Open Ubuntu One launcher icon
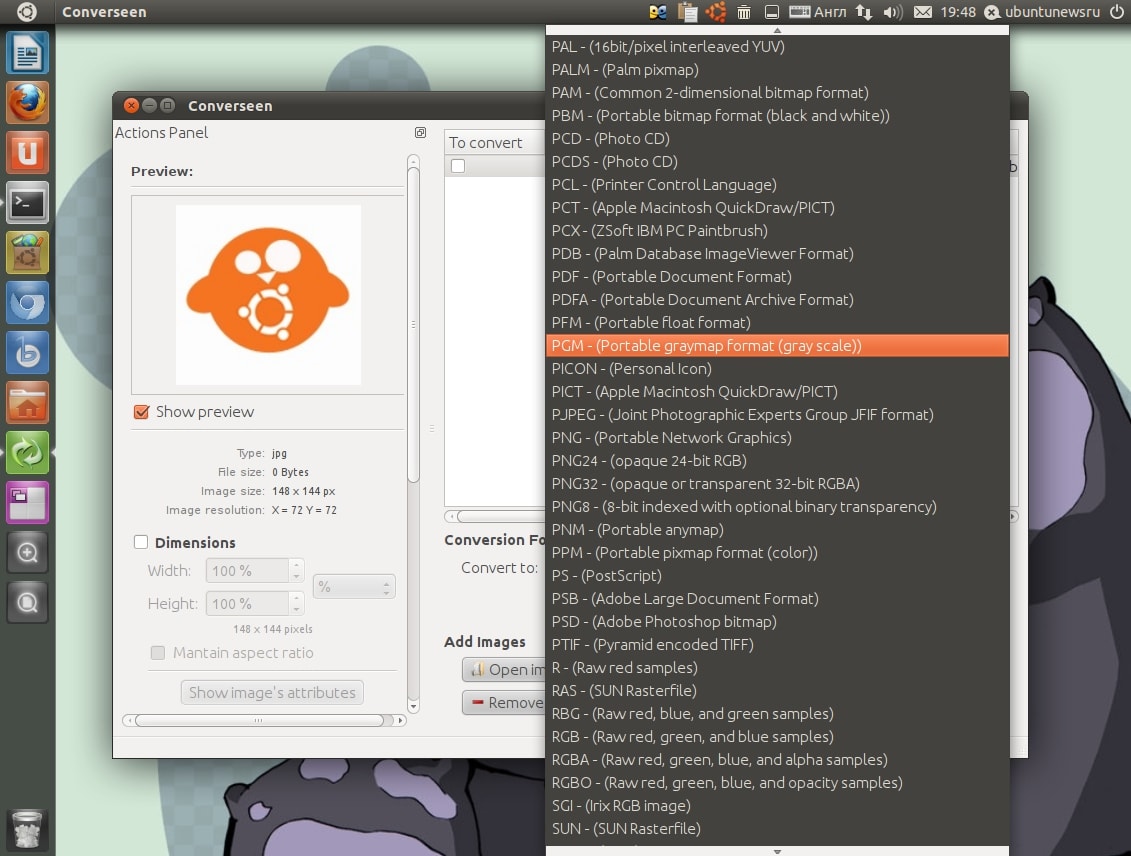The height and width of the screenshot is (856, 1131). (27, 153)
